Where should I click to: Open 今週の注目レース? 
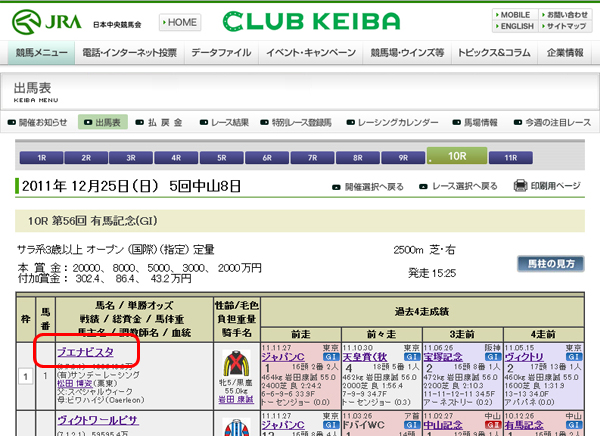[x=552, y=122]
